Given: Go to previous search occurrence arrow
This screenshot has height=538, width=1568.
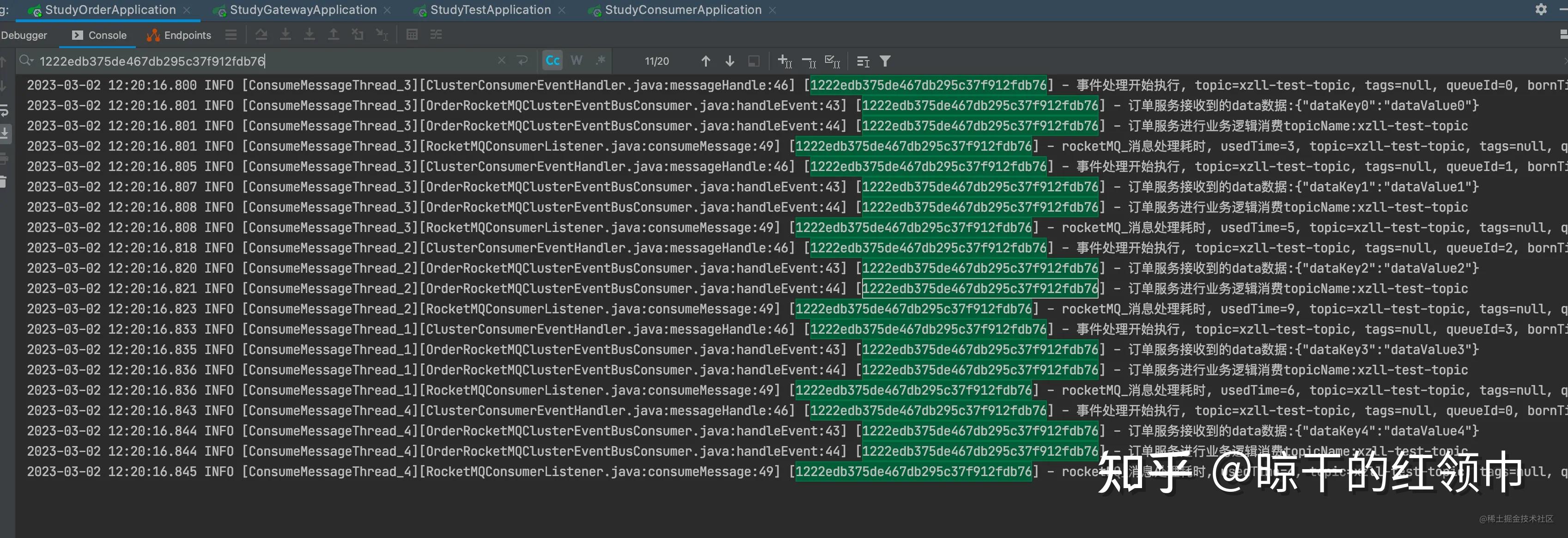Looking at the screenshot, I should point(705,61).
